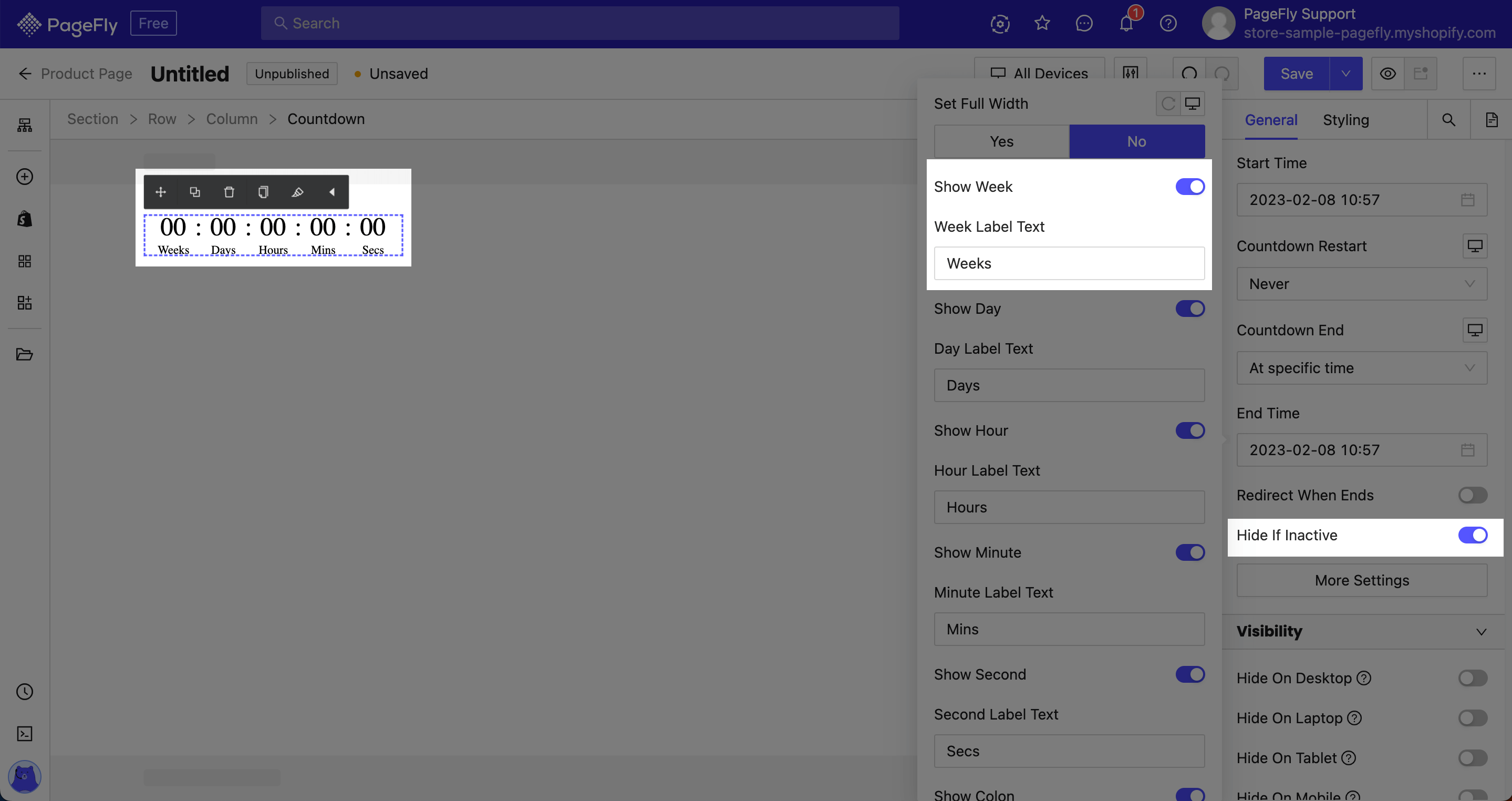Collapse the Countdown toolbar with left arrow

point(332,192)
